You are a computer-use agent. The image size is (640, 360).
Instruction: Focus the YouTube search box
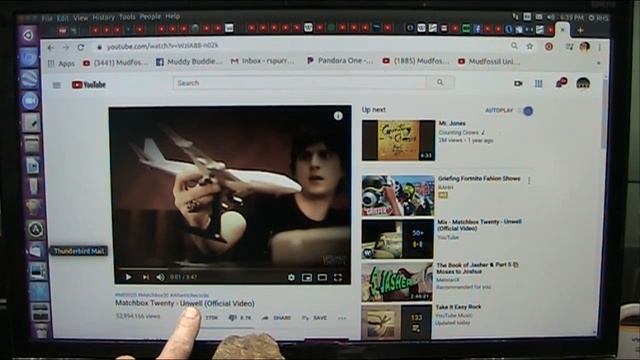point(299,83)
